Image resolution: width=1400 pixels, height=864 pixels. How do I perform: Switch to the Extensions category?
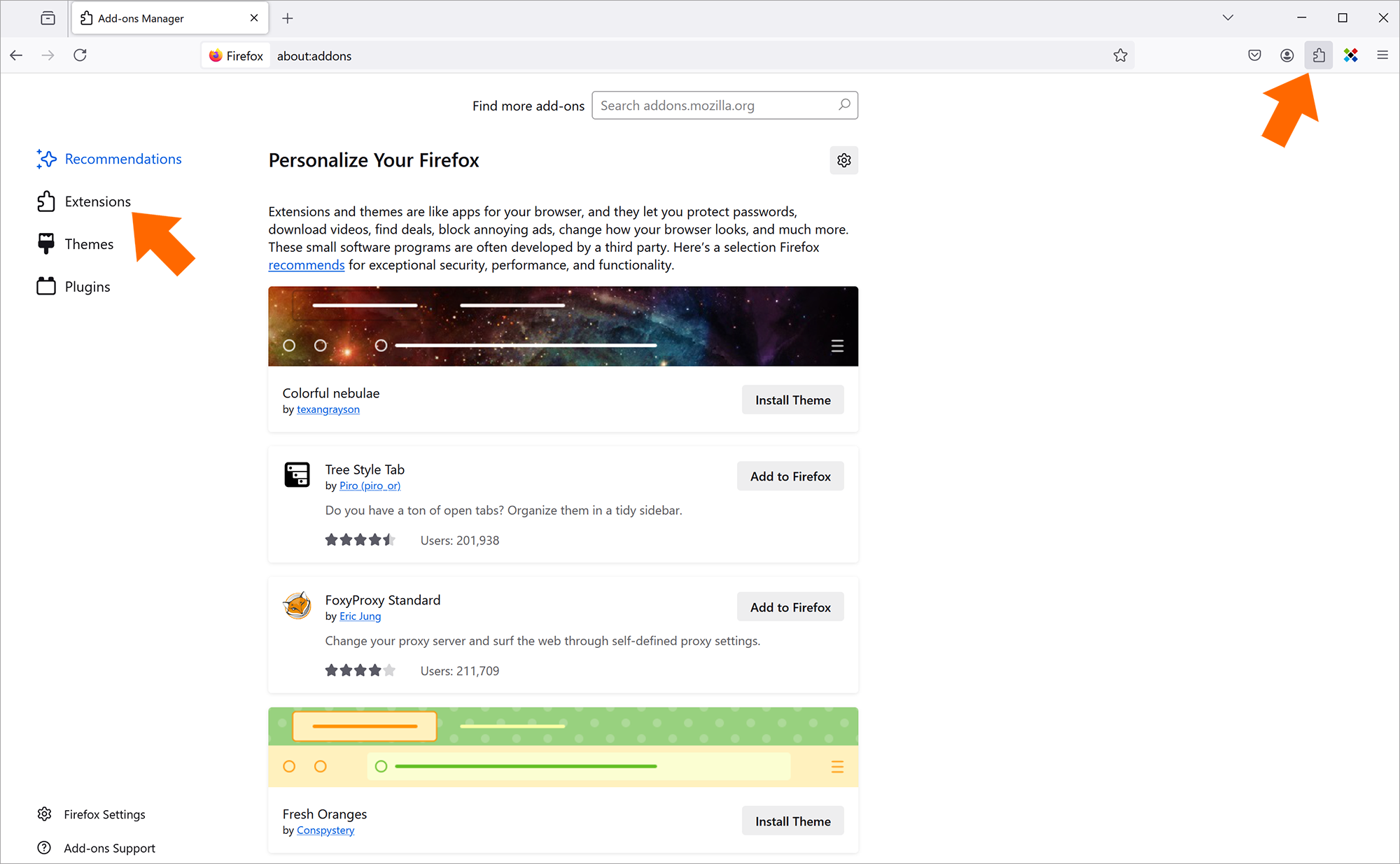point(84,201)
